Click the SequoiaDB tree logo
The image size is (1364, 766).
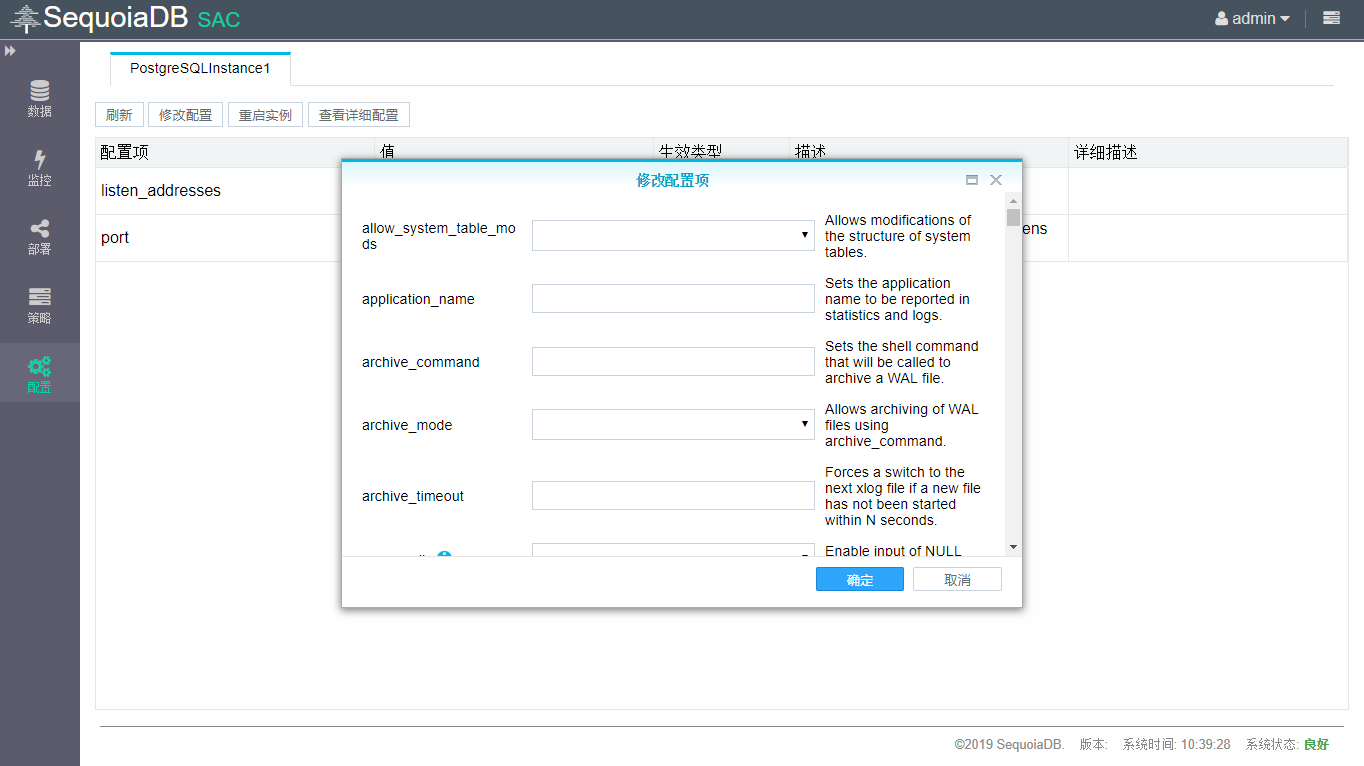tap(25, 18)
